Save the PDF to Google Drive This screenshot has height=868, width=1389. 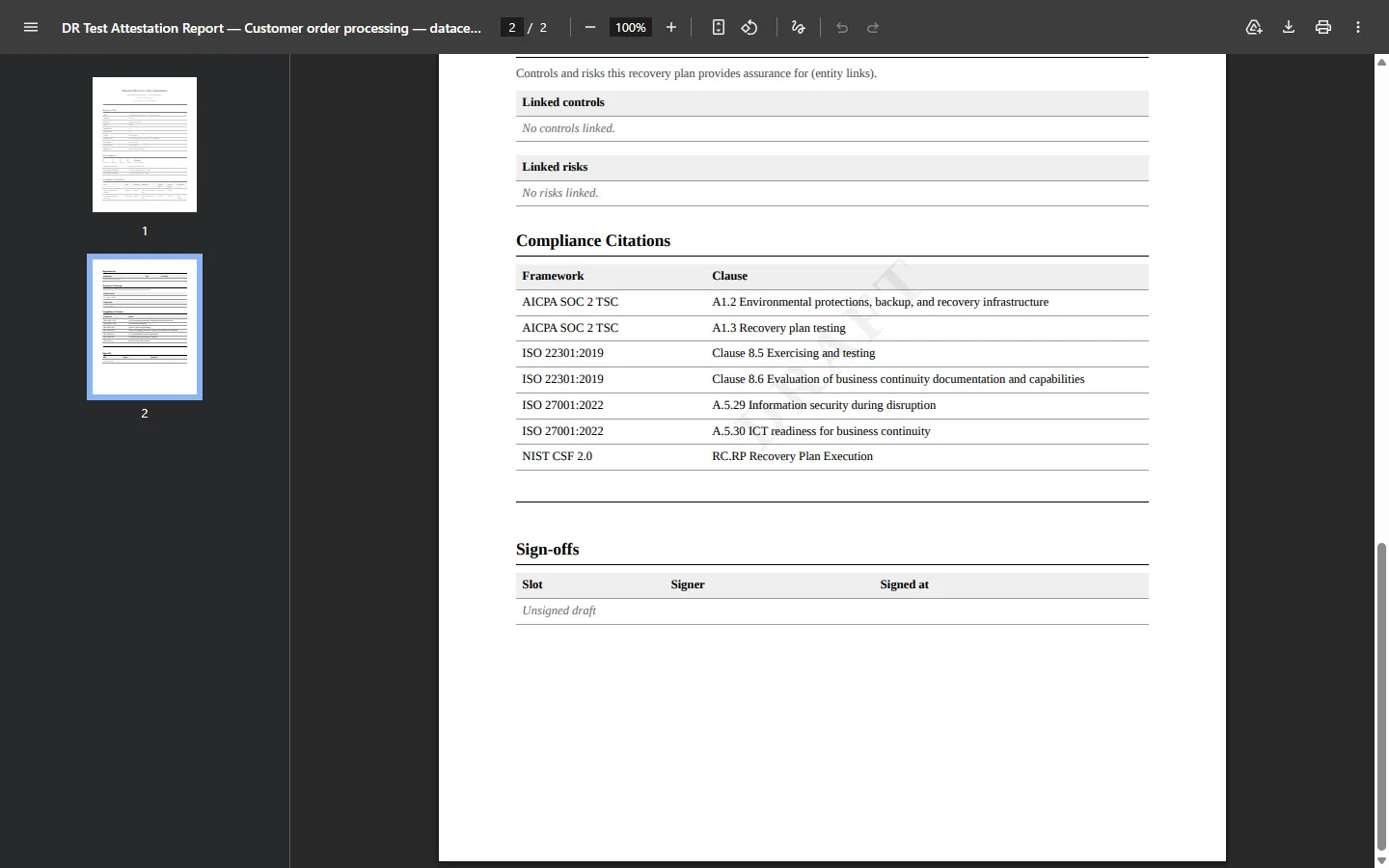(x=1254, y=27)
